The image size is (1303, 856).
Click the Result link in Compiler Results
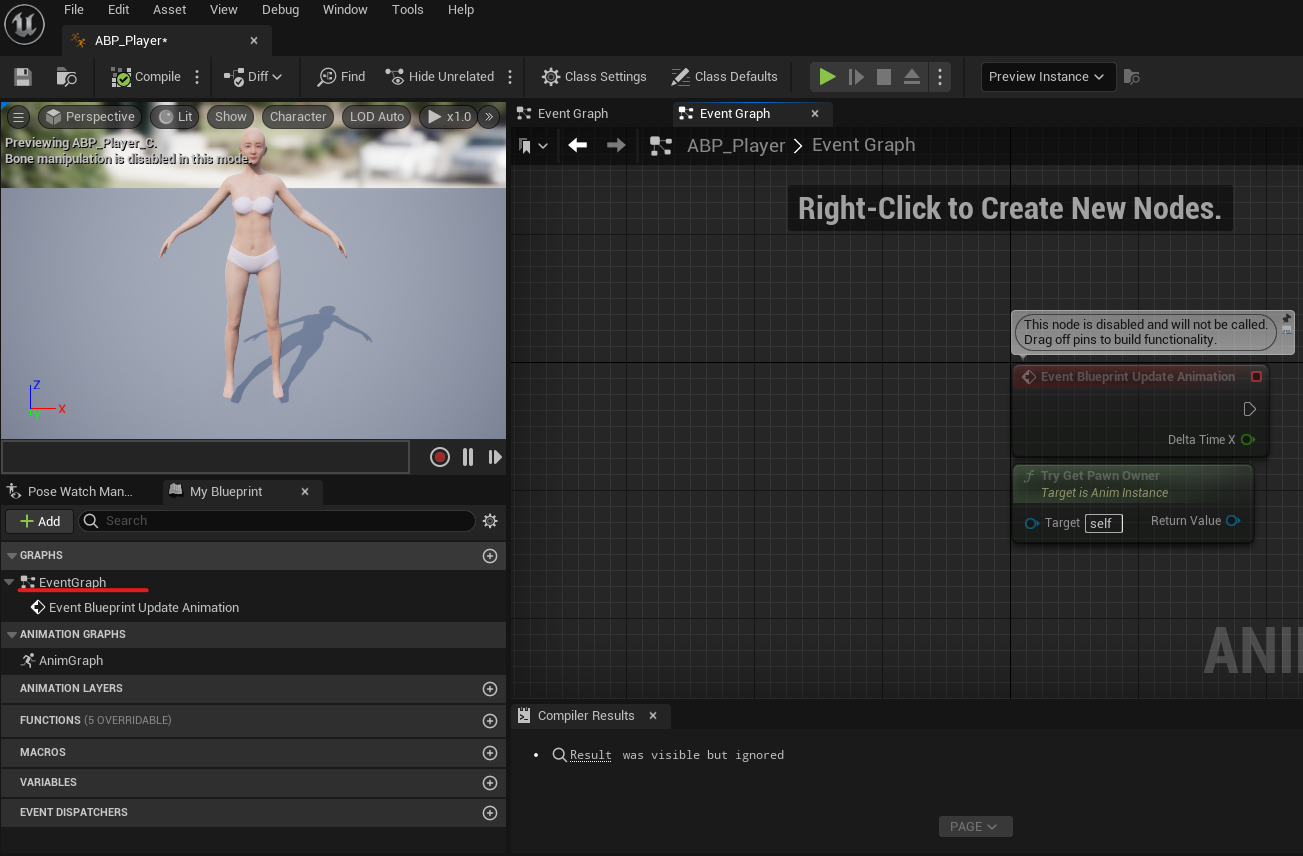click(591, 755)
